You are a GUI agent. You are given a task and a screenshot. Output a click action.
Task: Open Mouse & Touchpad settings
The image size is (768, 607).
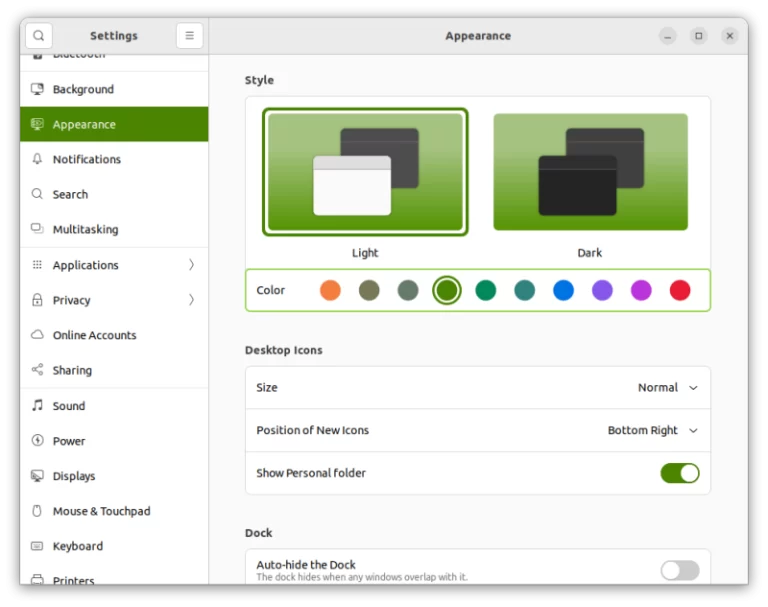click(101, 511)
